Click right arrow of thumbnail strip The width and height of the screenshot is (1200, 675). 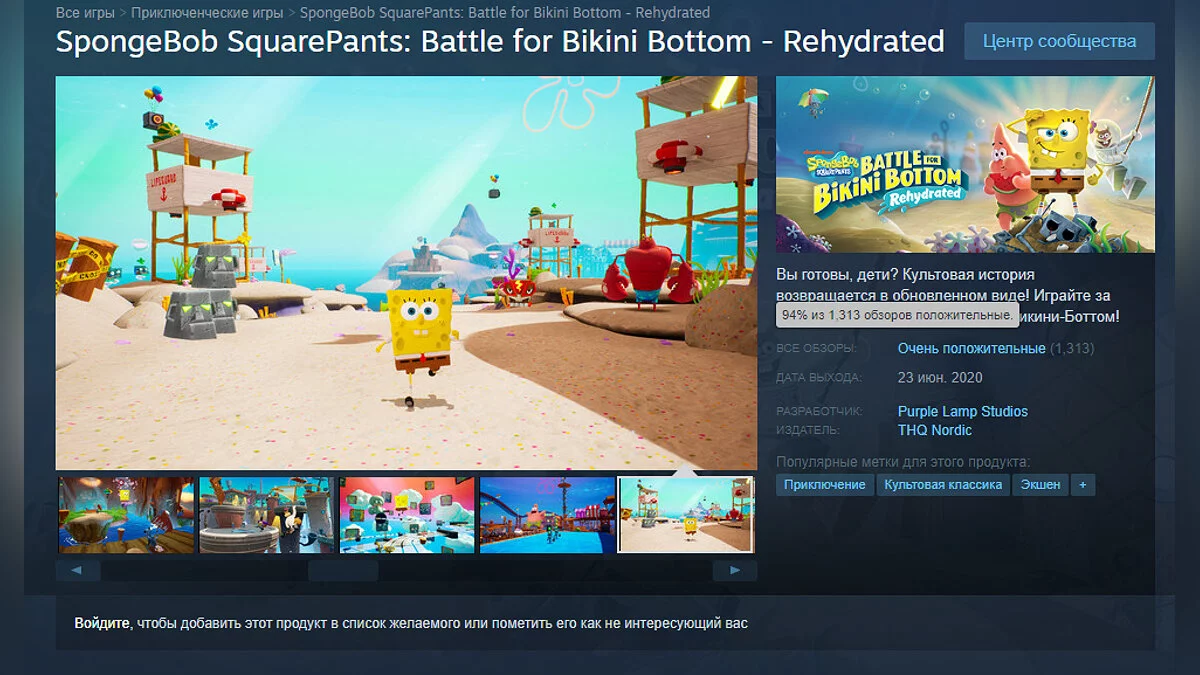735,570
